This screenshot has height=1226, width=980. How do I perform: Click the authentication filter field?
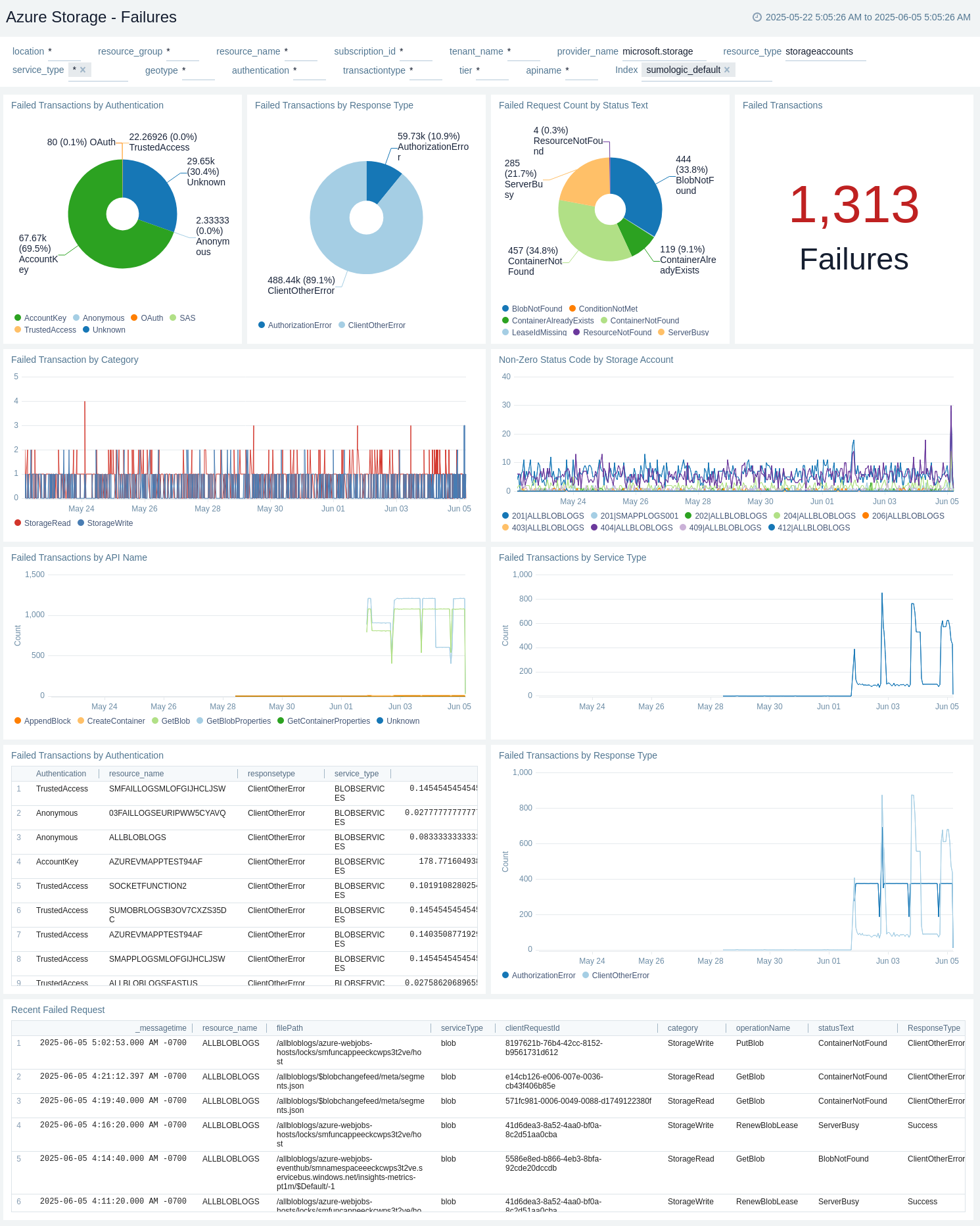coord(310,70)
